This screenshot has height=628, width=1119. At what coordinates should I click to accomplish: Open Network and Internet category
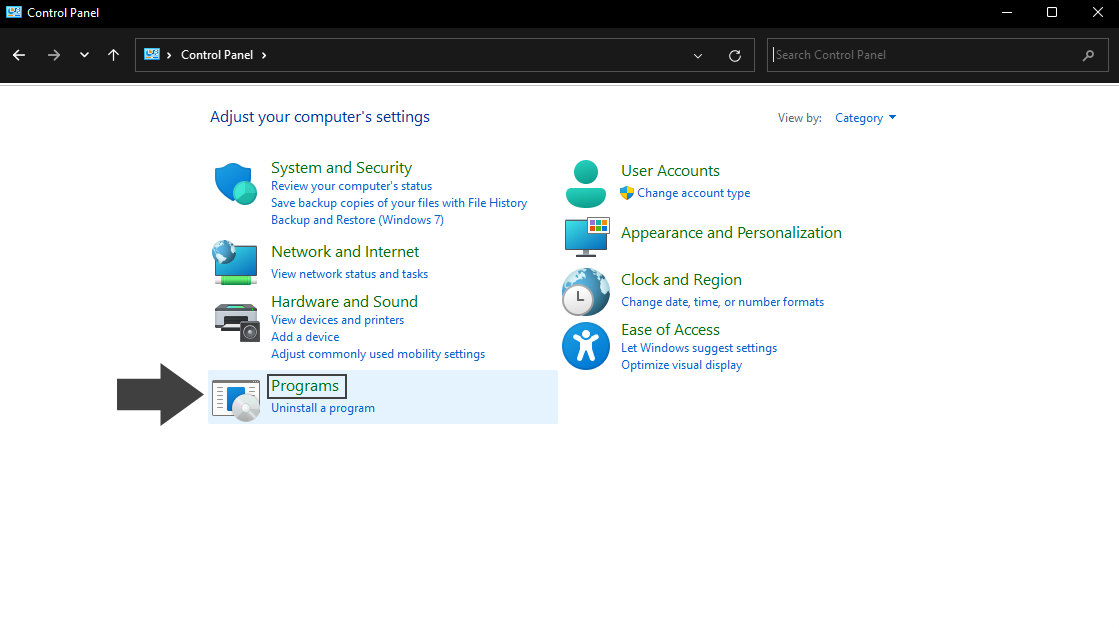pos(345,252)
